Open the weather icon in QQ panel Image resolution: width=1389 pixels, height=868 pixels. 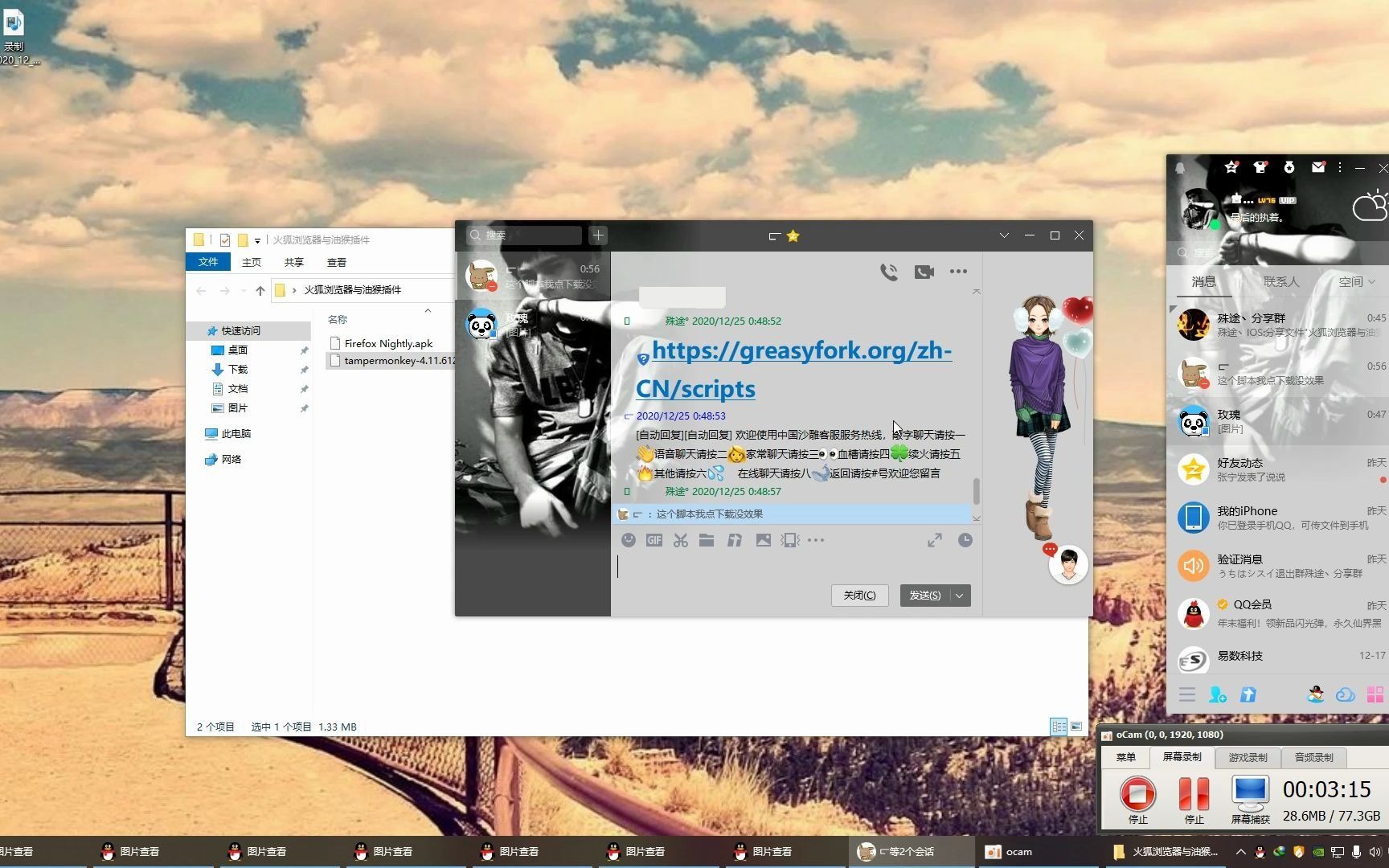click(x=1370, y=206)
